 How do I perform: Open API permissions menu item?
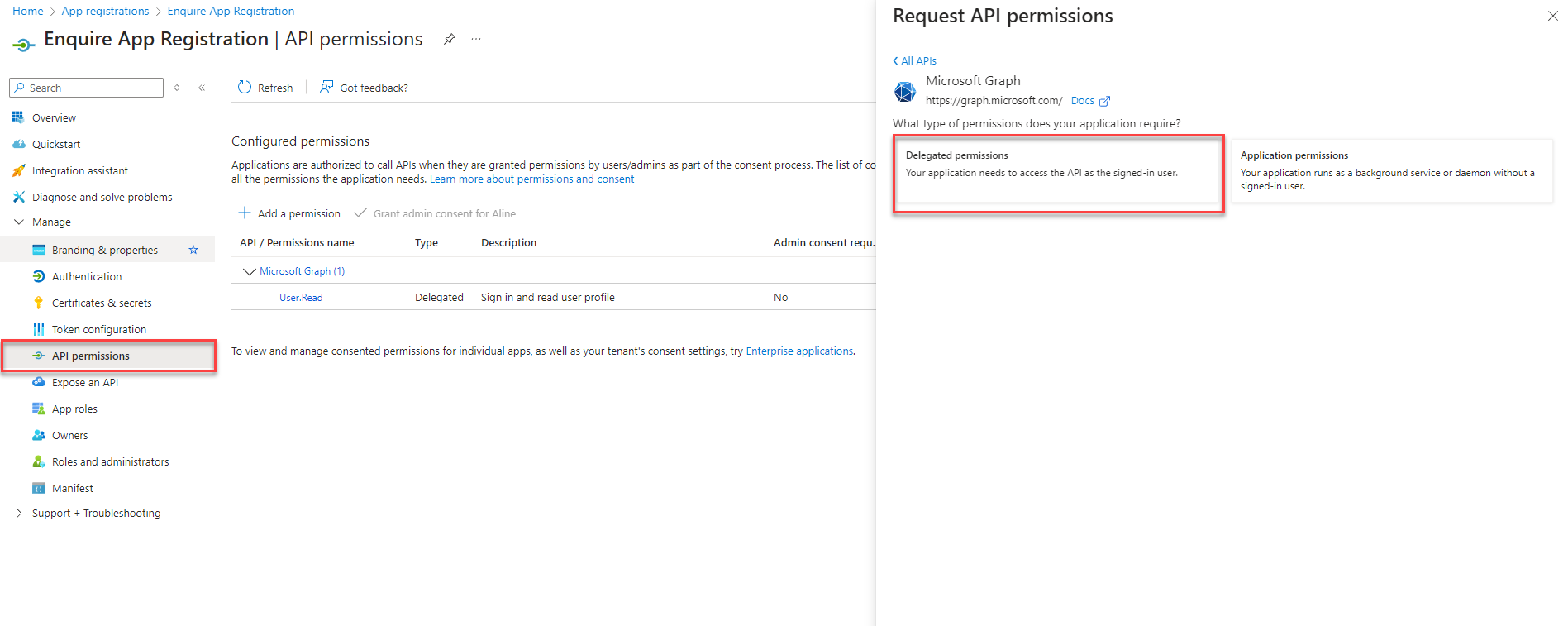click(108, 356)
